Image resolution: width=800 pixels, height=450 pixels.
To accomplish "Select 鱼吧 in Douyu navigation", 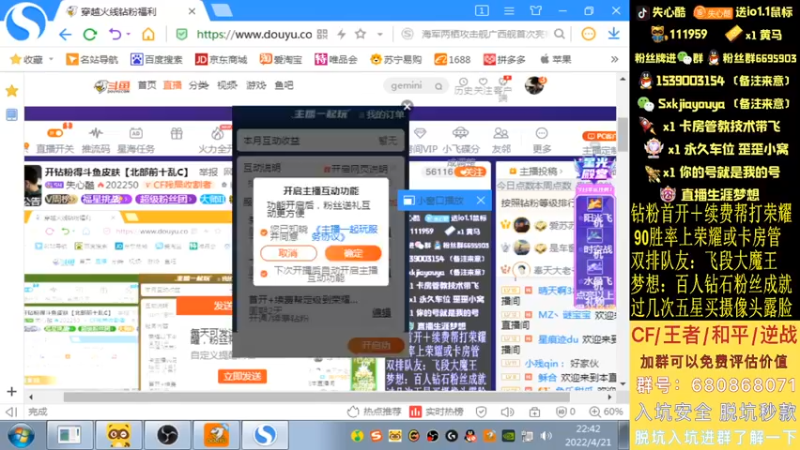I will [x=284, y=85].
